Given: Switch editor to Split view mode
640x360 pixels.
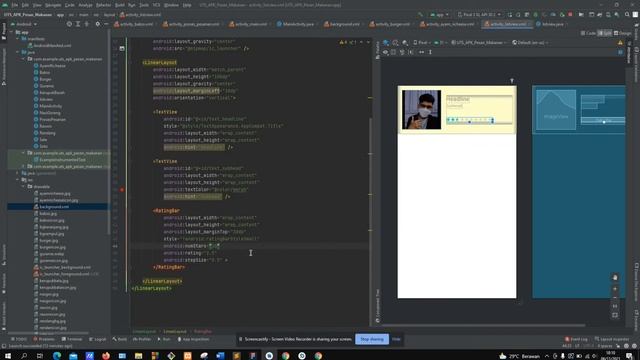Looking at the screenshot, I should click(x=605, y=33).
